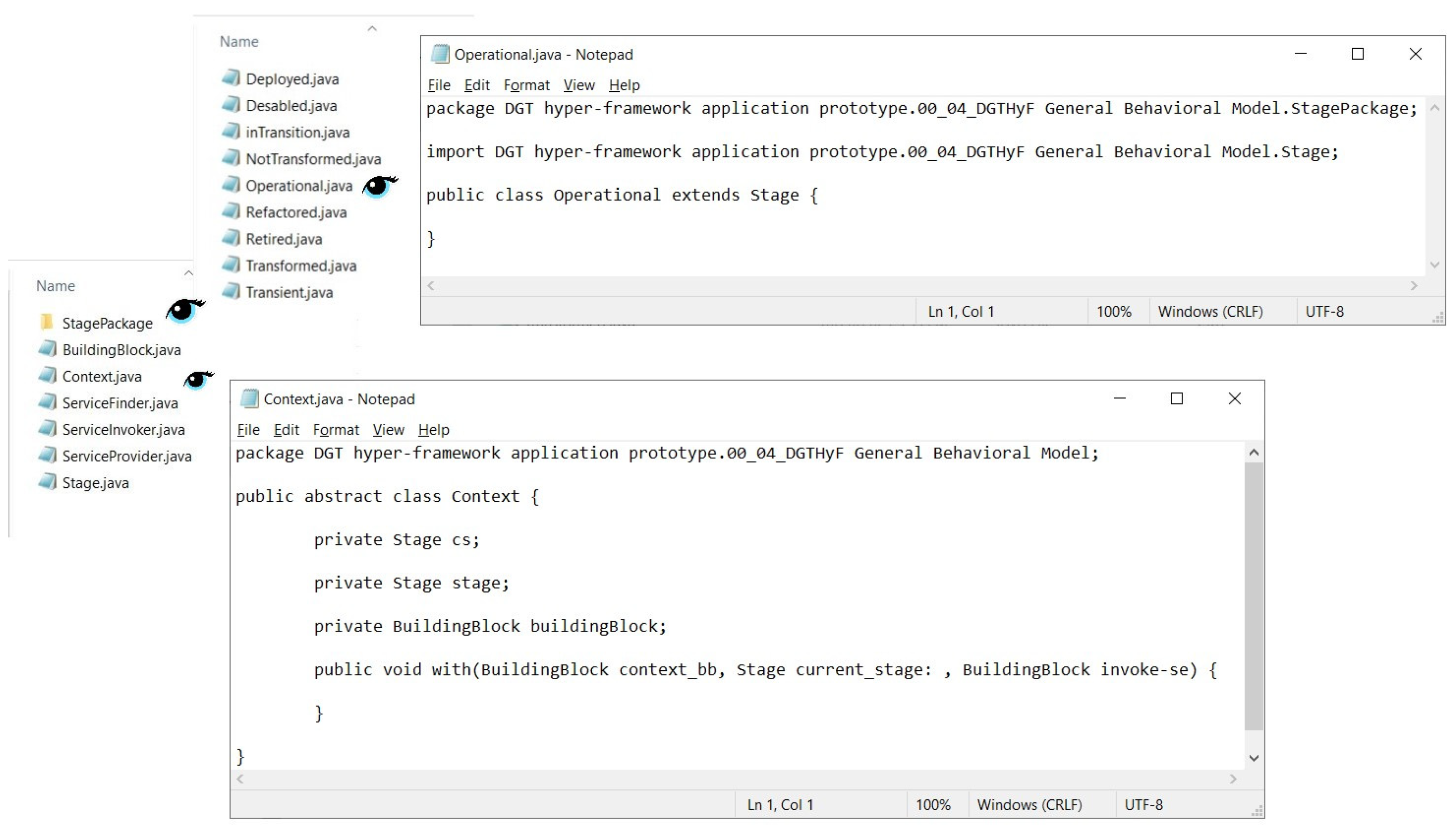Click sort chevron above lower Name column

(x=189, y=273)
